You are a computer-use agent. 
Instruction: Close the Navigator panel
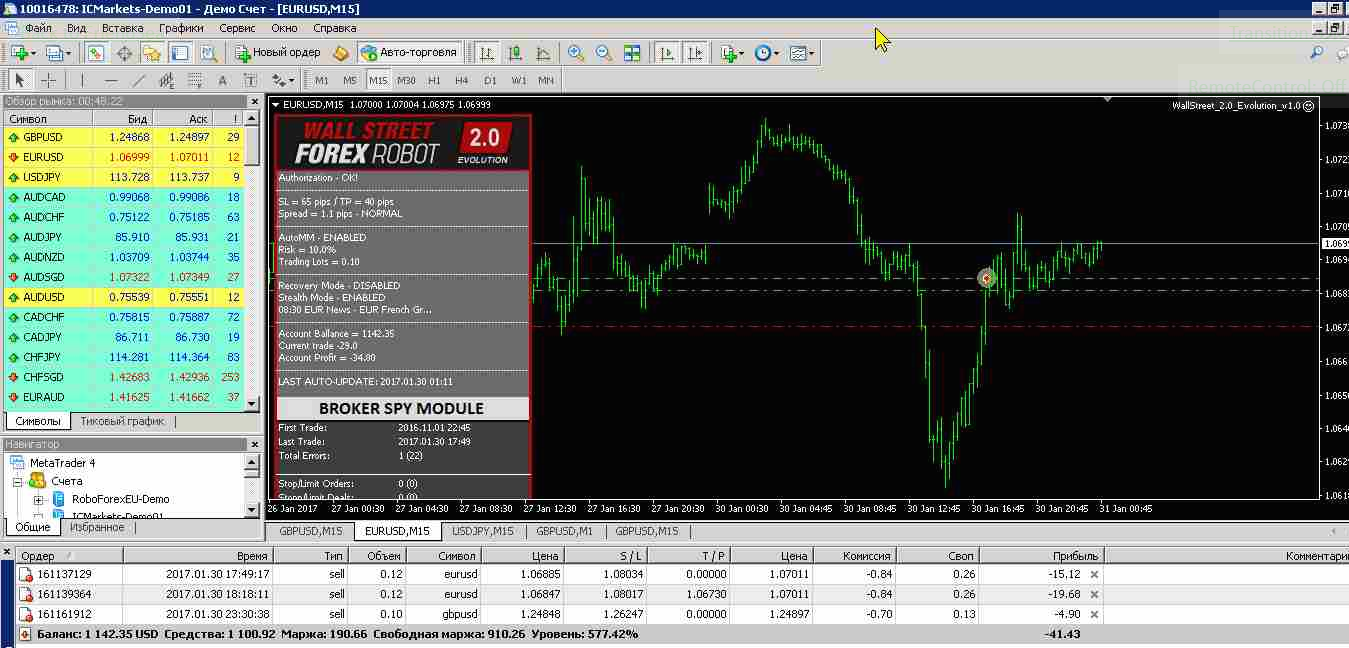click(253, 444)
